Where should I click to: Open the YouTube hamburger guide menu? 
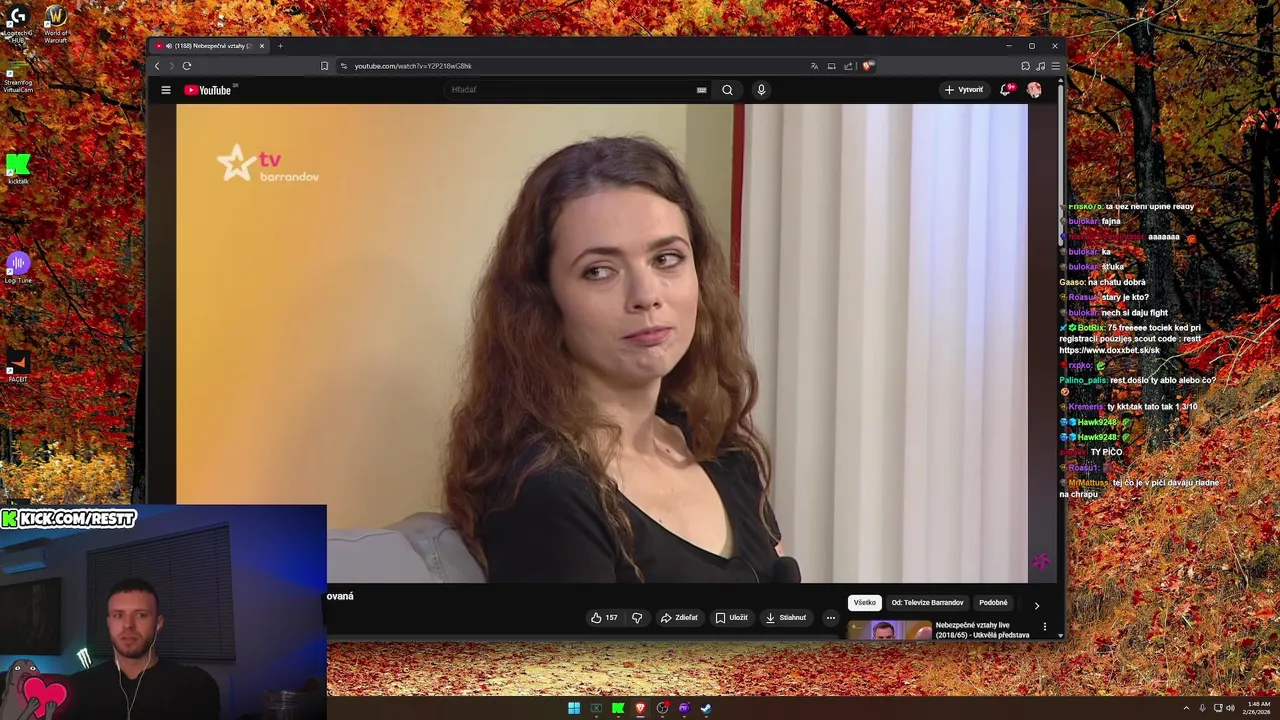pos(166,90)
